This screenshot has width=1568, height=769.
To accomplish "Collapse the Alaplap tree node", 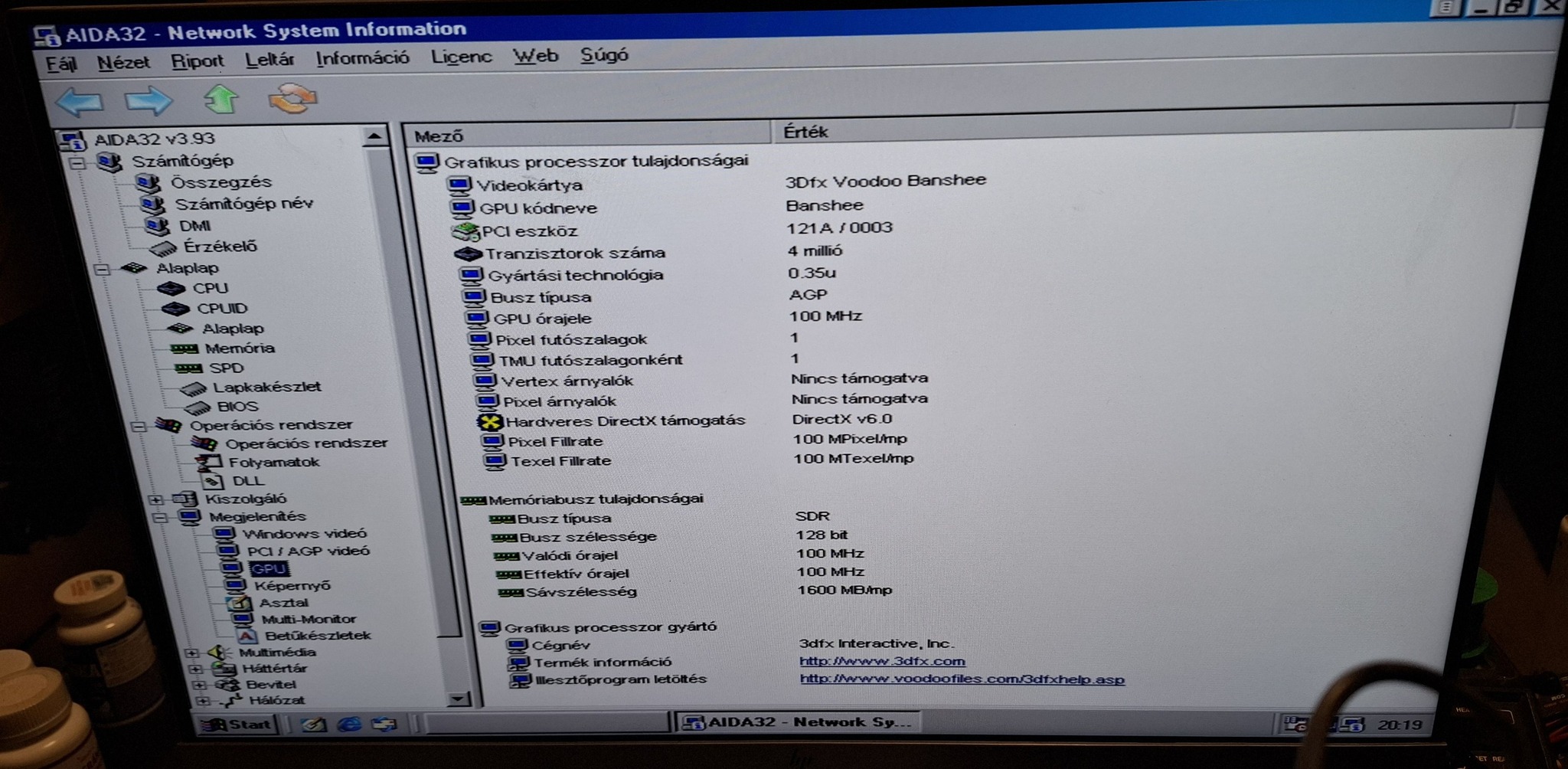I will coord(102,270).
